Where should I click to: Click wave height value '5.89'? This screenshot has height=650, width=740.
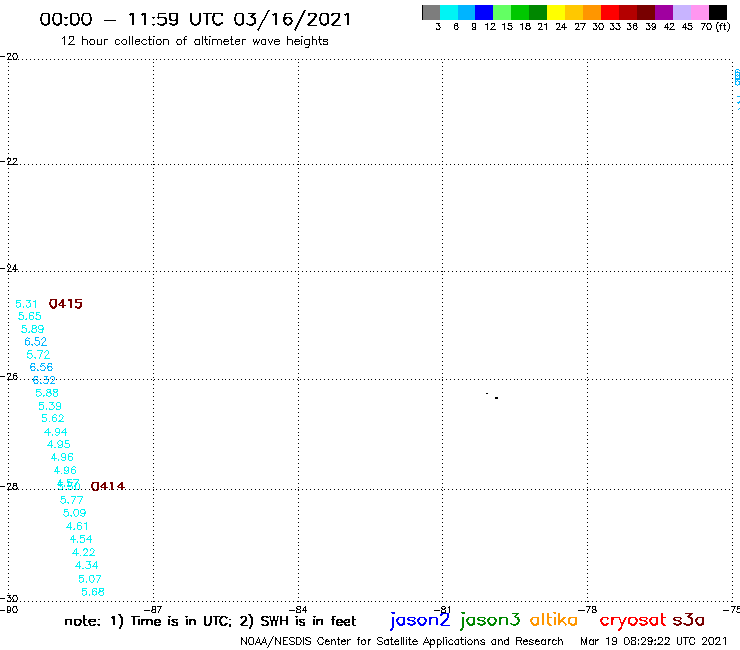click(x=33, y=329)
